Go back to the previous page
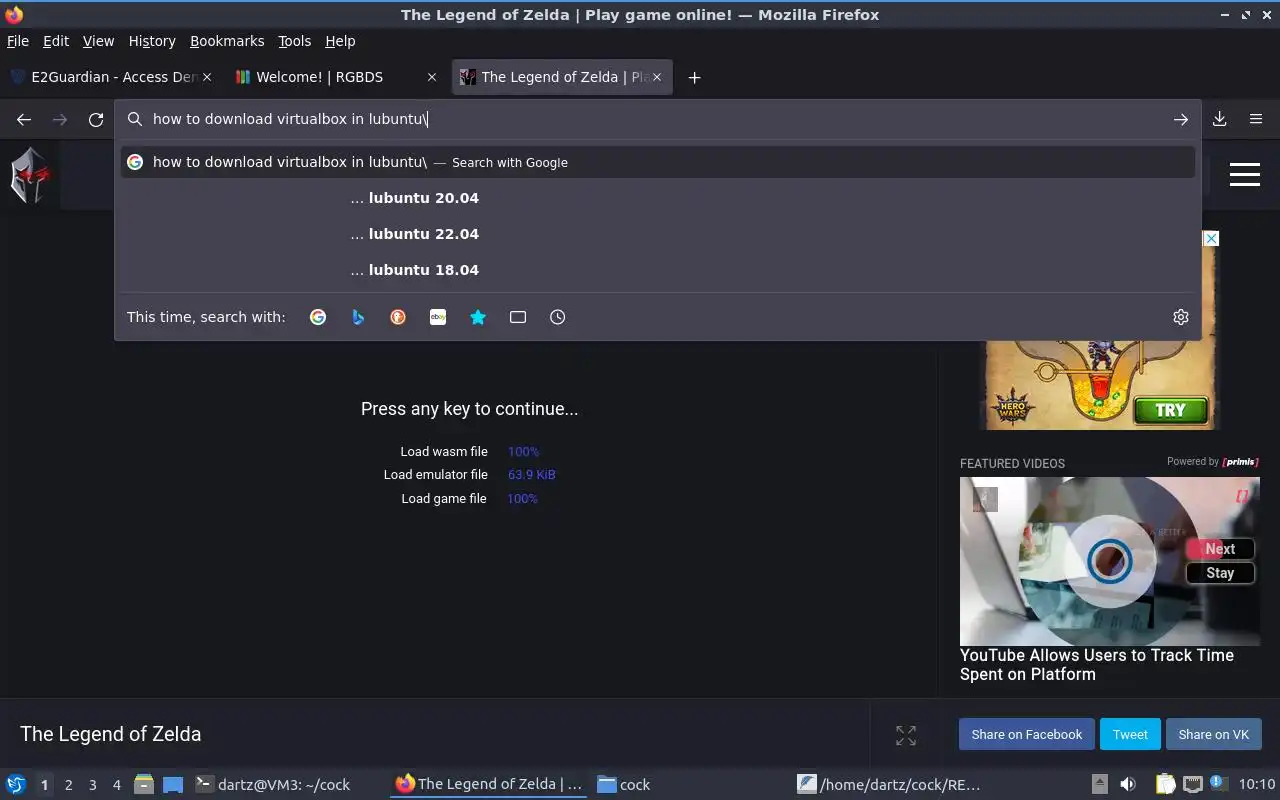The width and height of the screenshot is (1280, 800). tap(24, 119)
